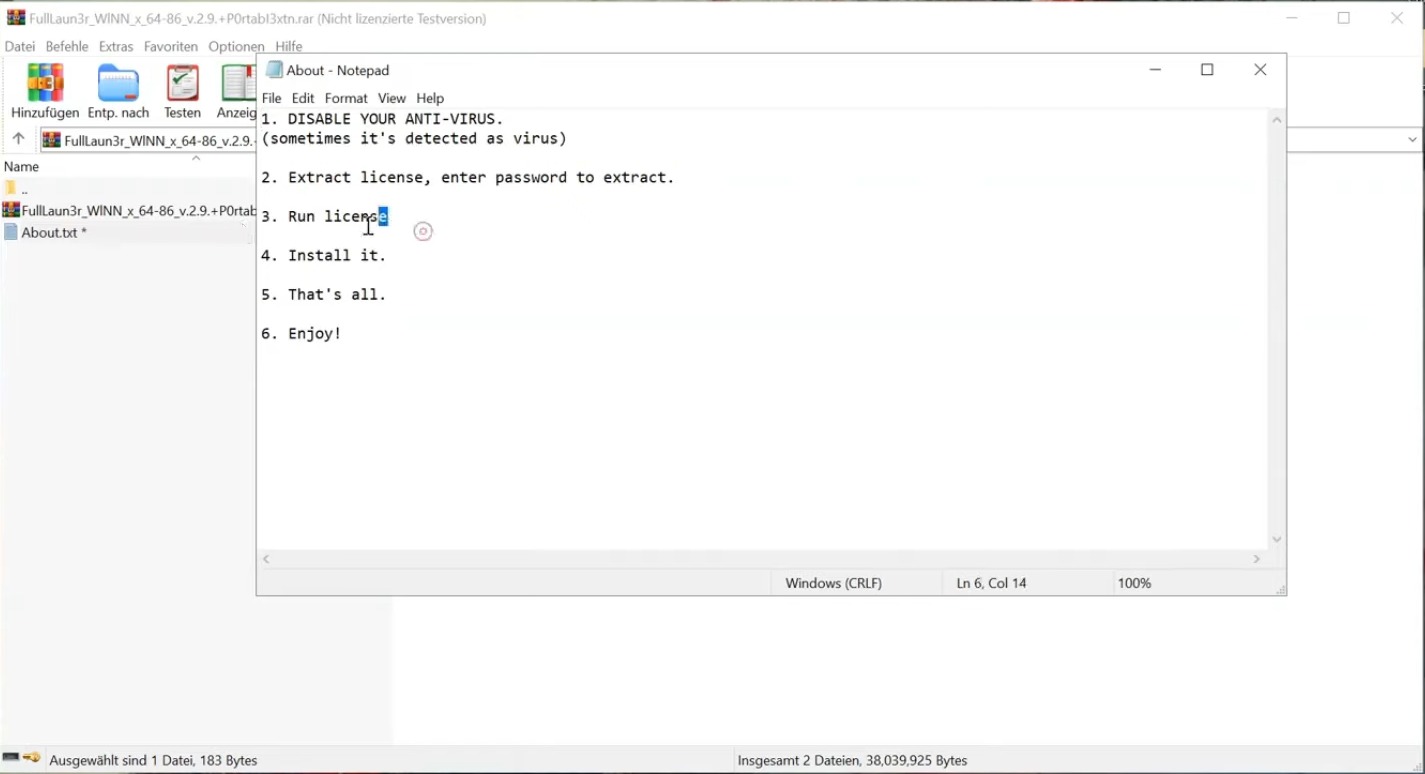Open Notepad Format menu
The image size is (1425, 774).
(x=346, y=98)
